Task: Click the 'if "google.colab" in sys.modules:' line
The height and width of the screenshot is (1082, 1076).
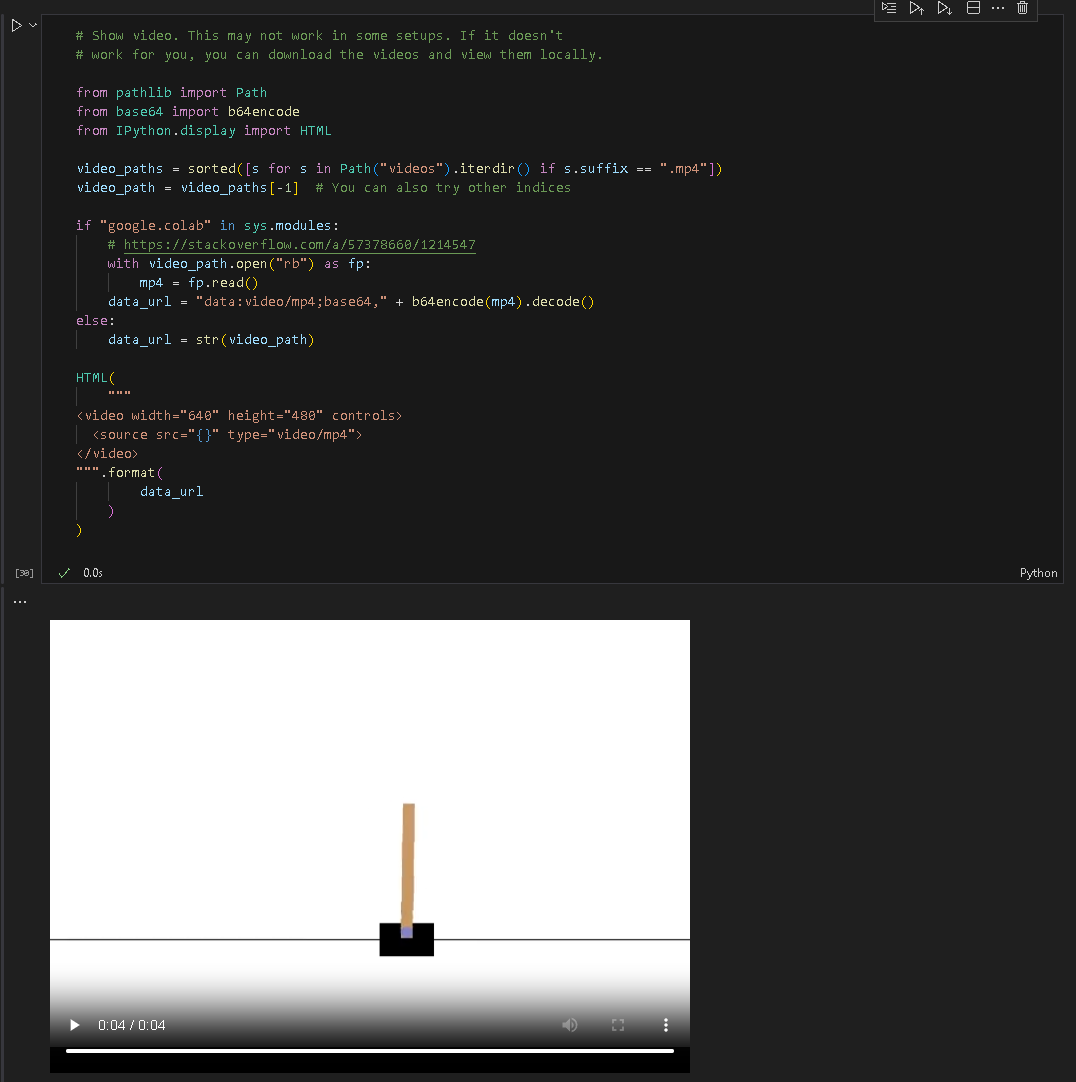Action: pyautogui.click(x=207, y=226)
